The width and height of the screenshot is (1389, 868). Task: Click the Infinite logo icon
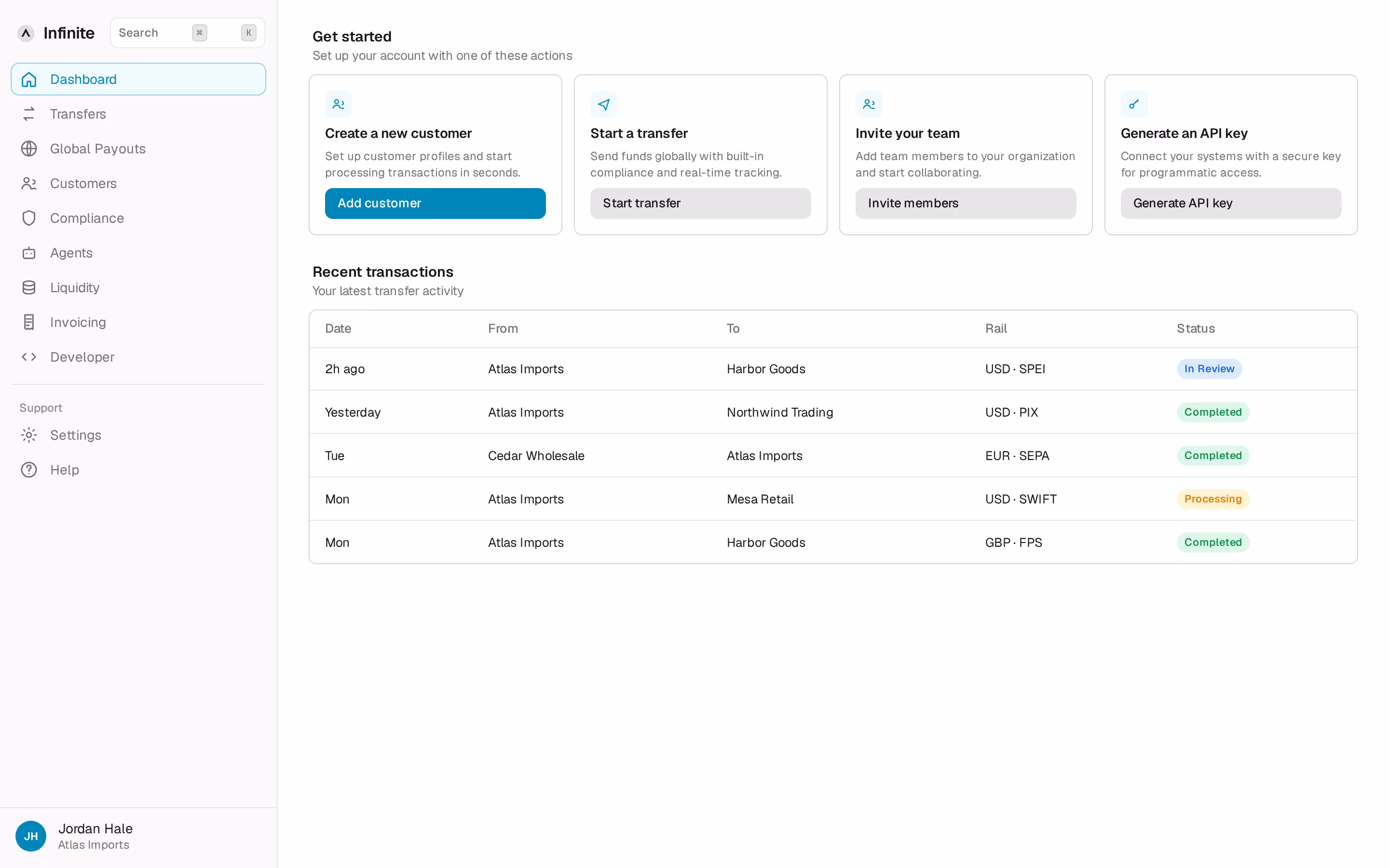(x=26, y=33)
